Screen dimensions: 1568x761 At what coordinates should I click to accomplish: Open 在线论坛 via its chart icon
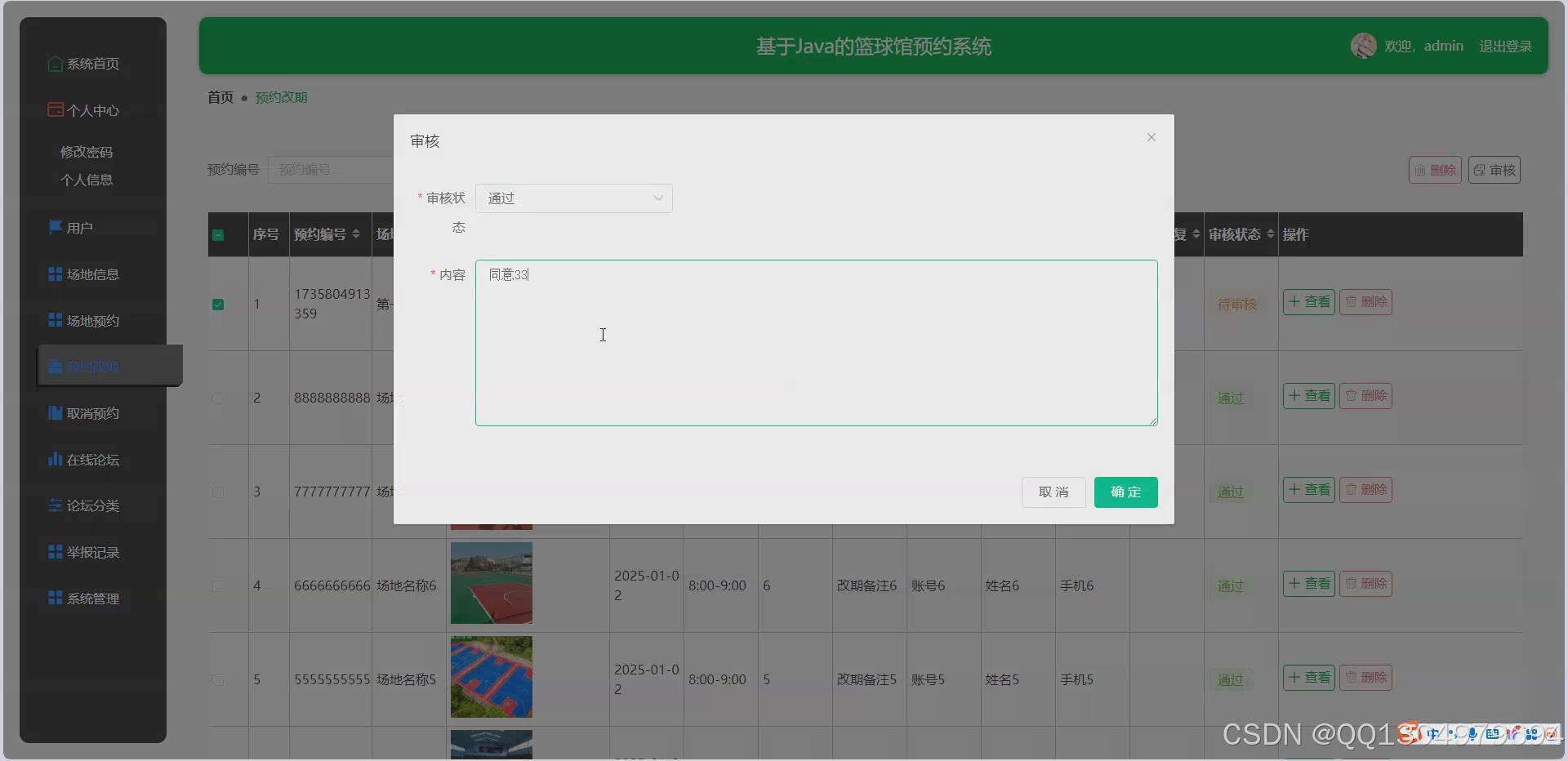[54, 459]
